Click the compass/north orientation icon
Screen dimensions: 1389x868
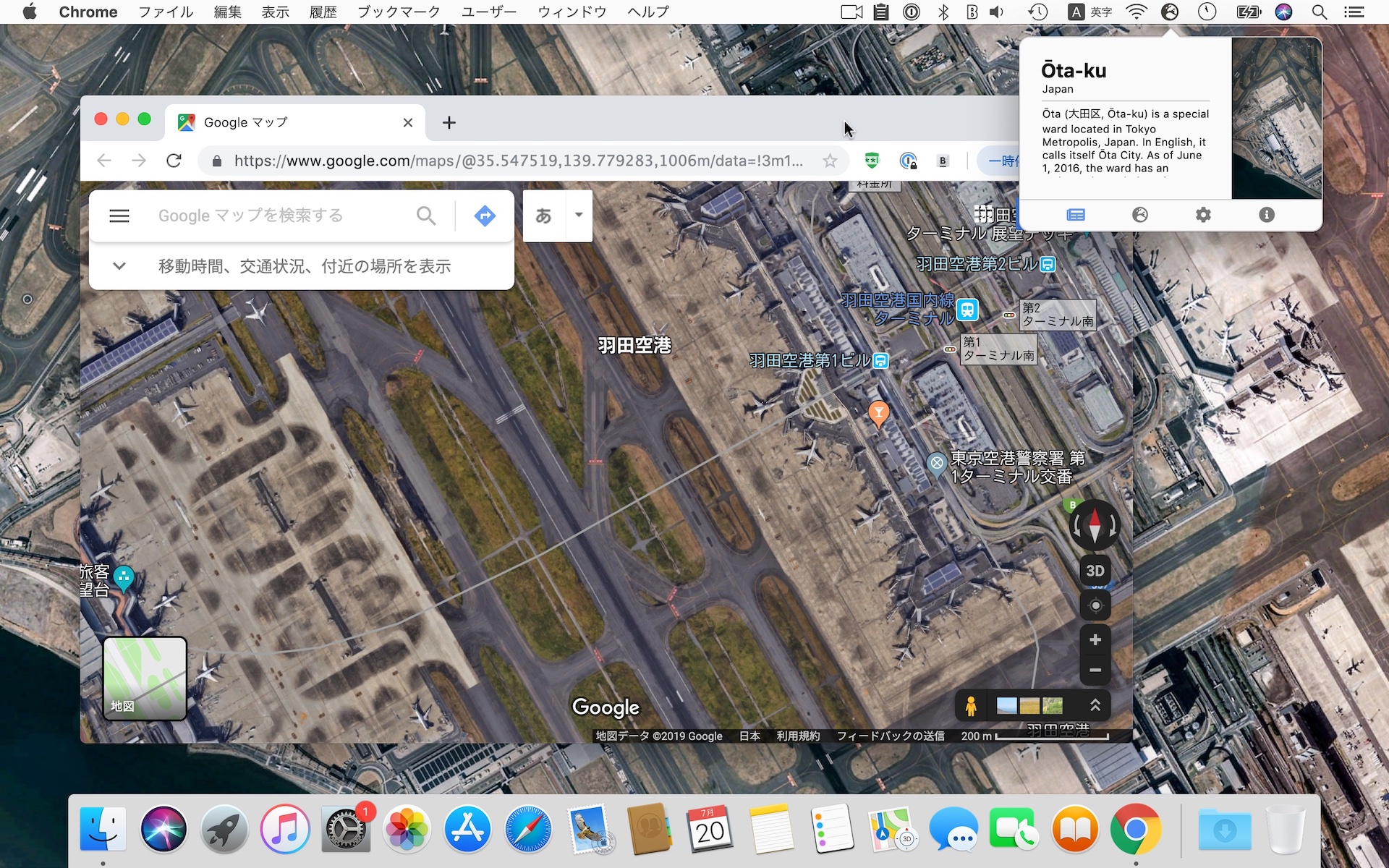1095,525
